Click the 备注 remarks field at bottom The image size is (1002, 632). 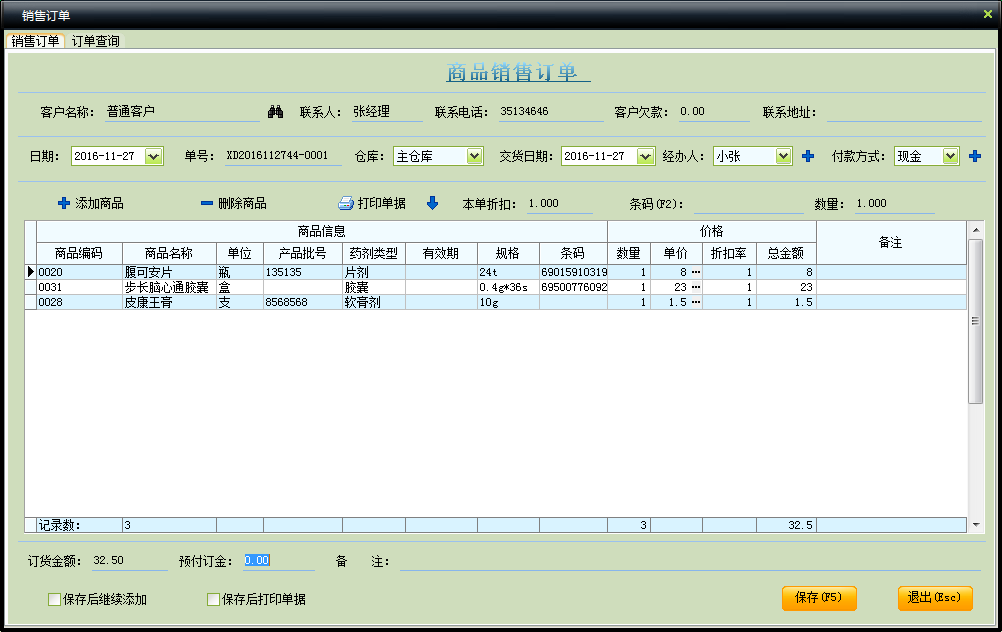tap(690, 562)
